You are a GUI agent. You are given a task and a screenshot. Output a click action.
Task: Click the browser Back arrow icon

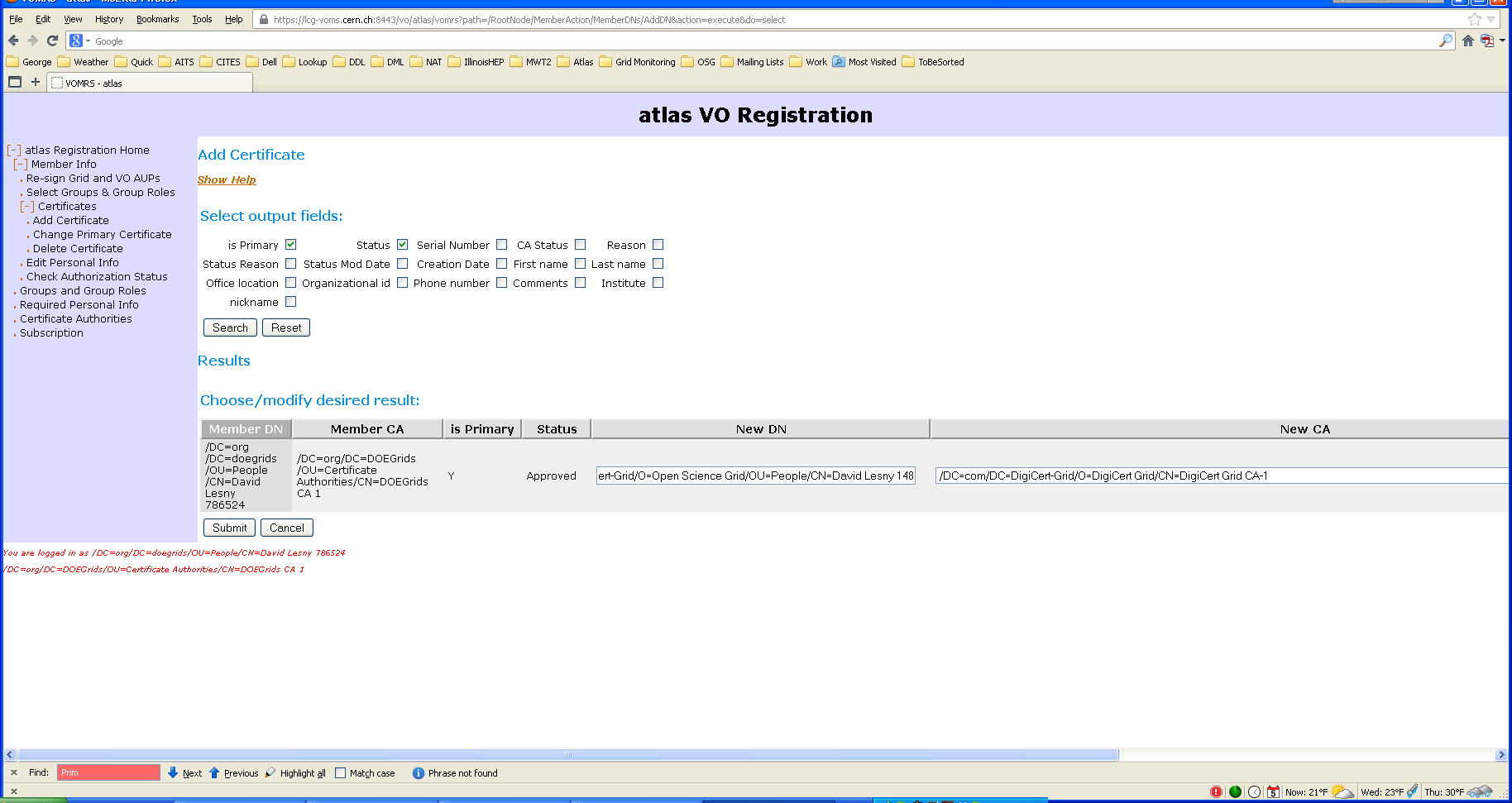(x=13, y=41)
